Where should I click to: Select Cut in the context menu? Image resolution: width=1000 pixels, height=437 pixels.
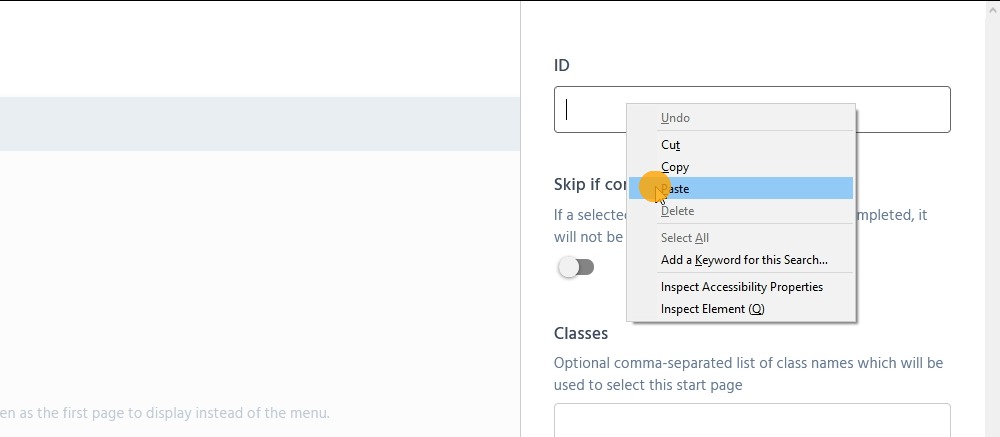click(671, 145)
